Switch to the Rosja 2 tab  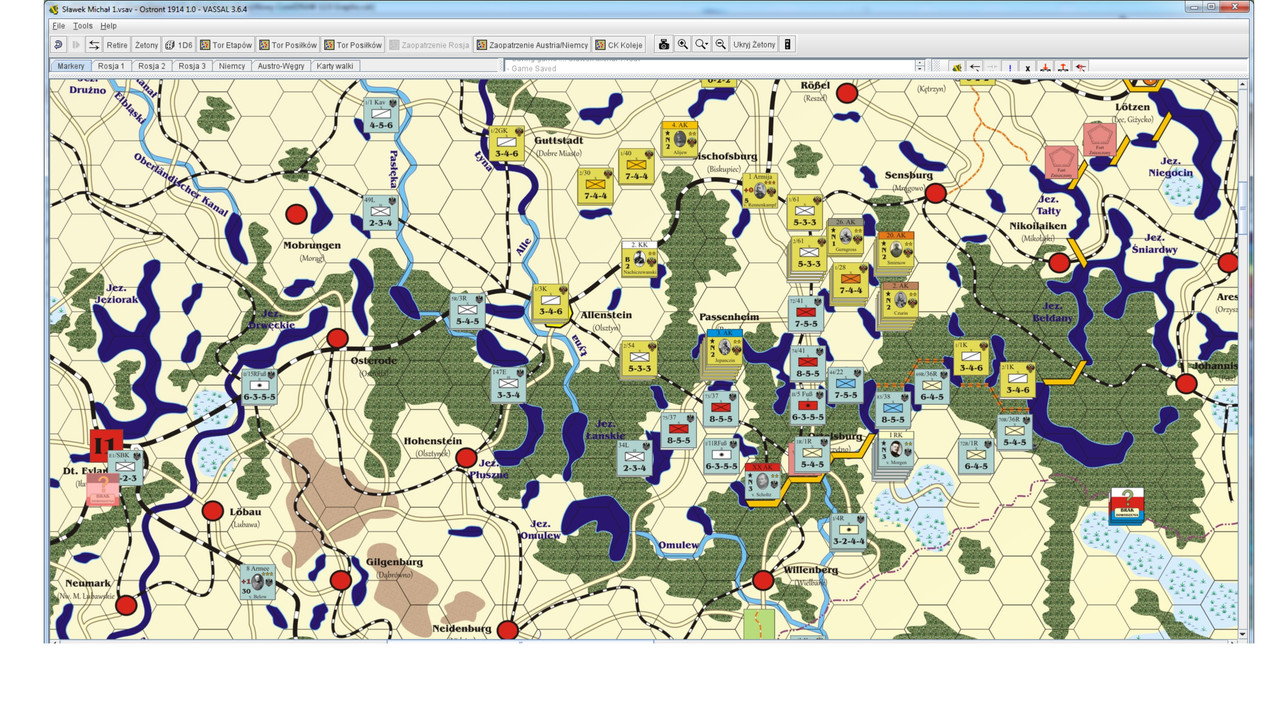pyautogui.click(x=152, y=66)
